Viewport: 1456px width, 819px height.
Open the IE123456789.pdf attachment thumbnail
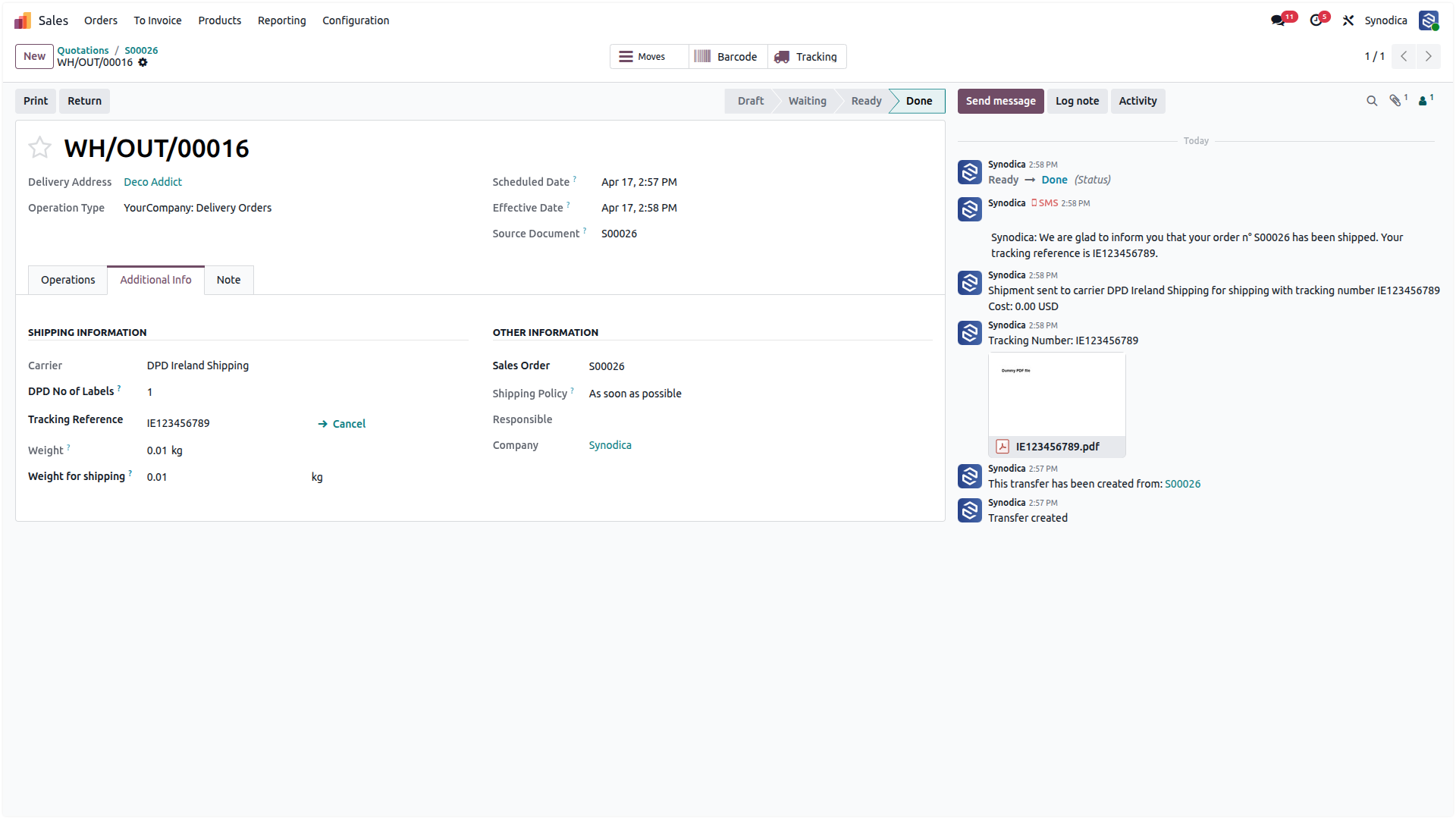click(x=1056, y=405)
